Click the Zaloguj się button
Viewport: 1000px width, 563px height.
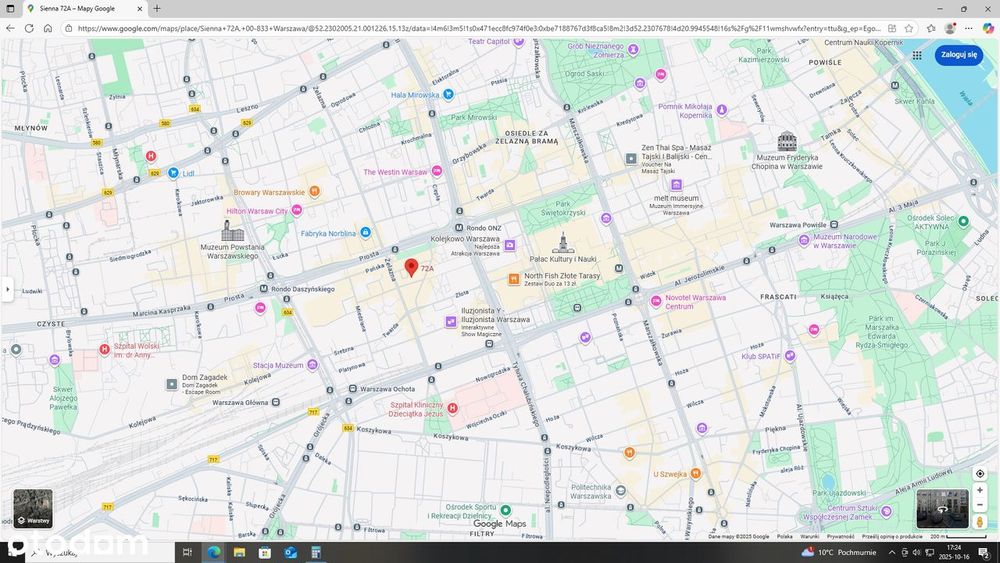(x=959, y=55)
